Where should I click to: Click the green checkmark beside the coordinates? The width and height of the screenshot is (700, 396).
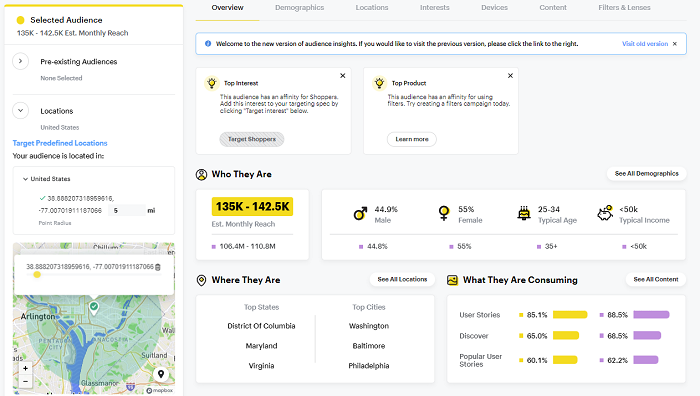click(x=42, y=198)
